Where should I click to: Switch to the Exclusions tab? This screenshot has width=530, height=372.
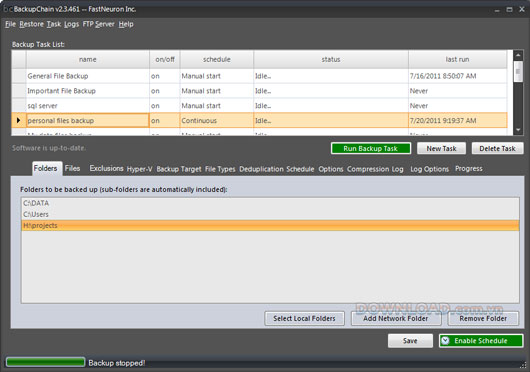(x=106, y=168)
